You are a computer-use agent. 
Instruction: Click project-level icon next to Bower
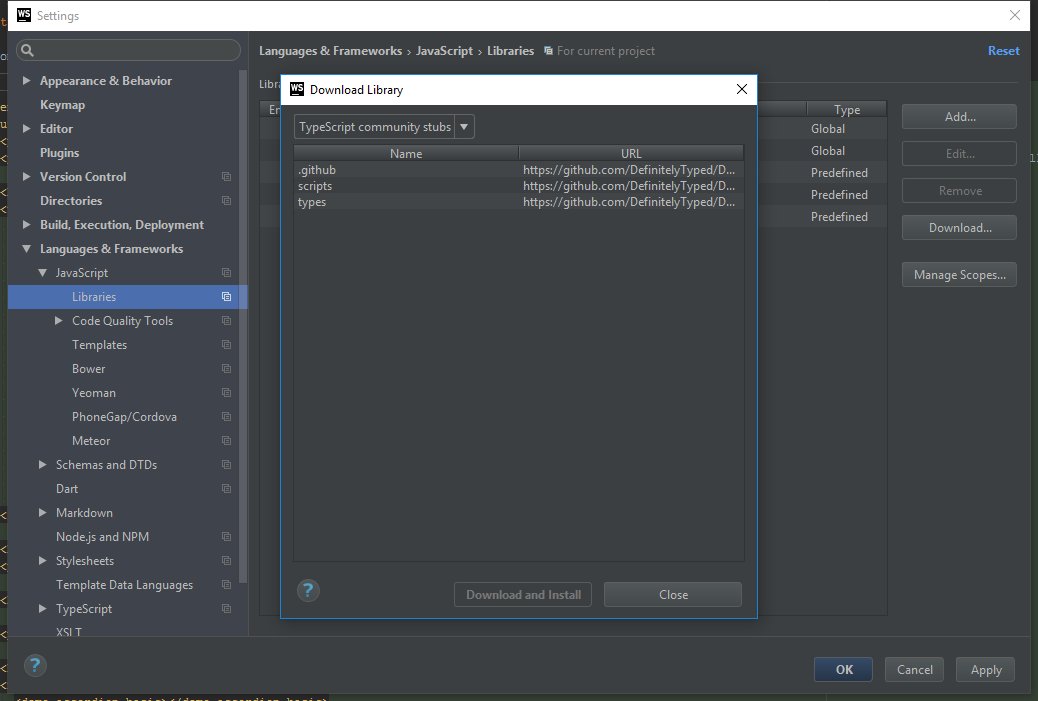pyautogui.click(x=226, y=369)
